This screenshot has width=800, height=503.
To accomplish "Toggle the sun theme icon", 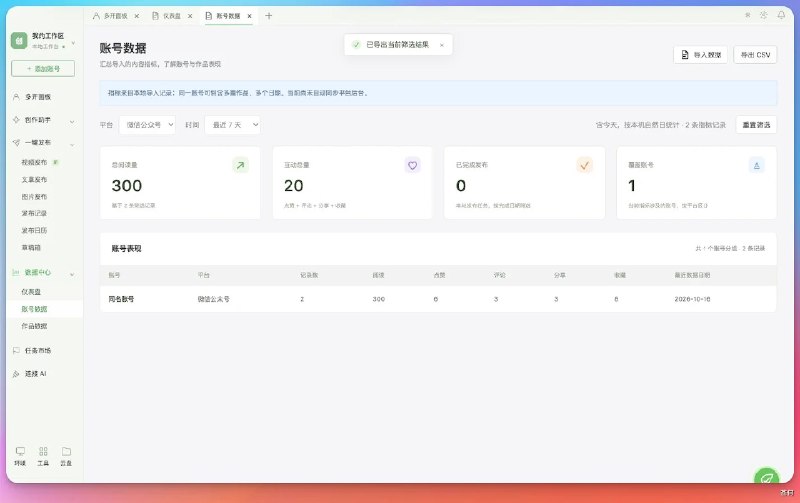I will 764,15.
